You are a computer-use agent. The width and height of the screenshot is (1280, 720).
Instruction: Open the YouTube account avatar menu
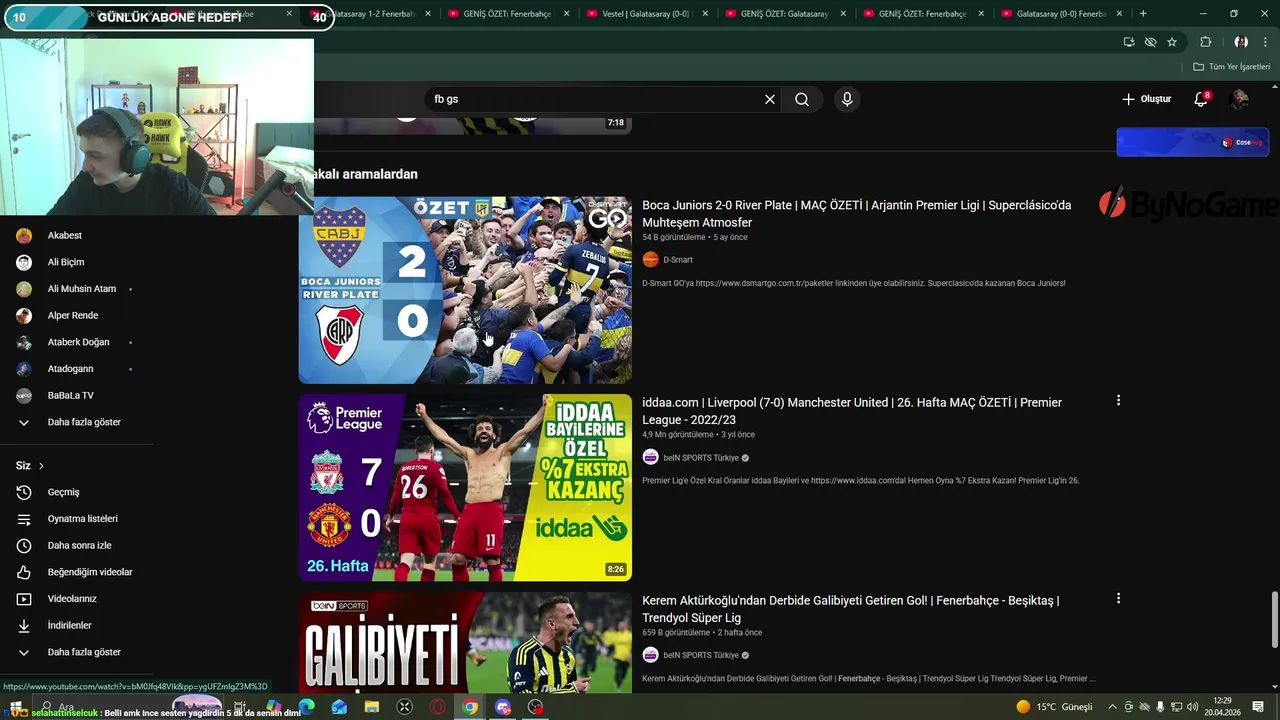(x=1240, y=99)
